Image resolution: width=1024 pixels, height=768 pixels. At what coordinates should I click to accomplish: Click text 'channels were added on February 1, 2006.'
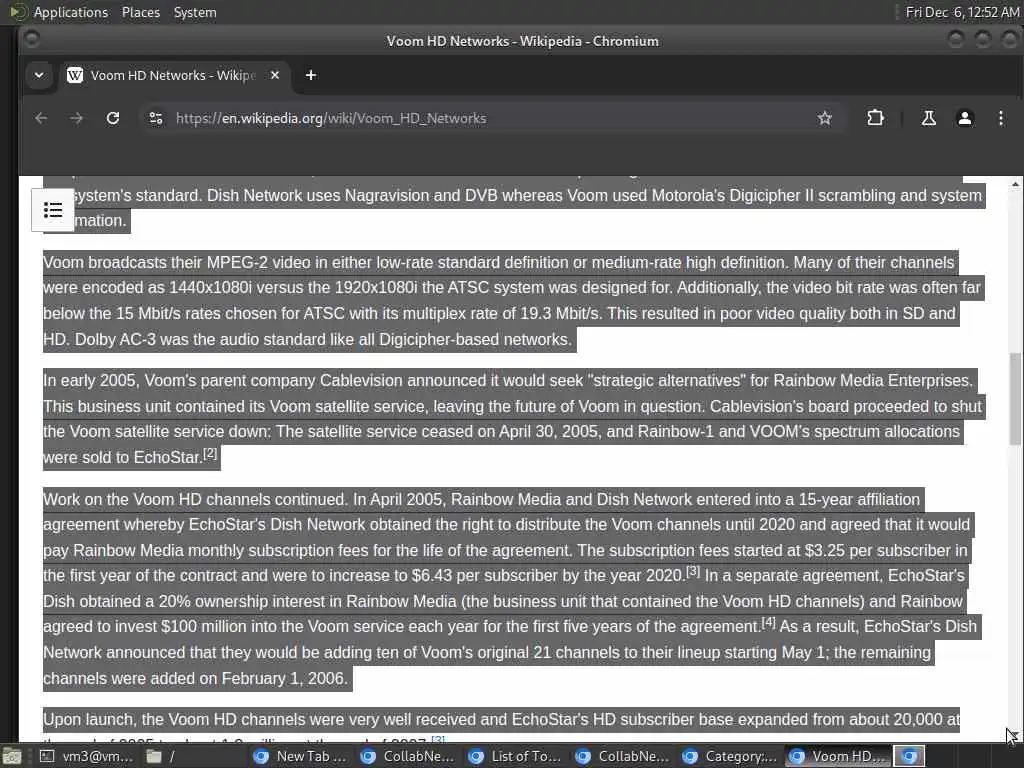[x=196, y=679]
